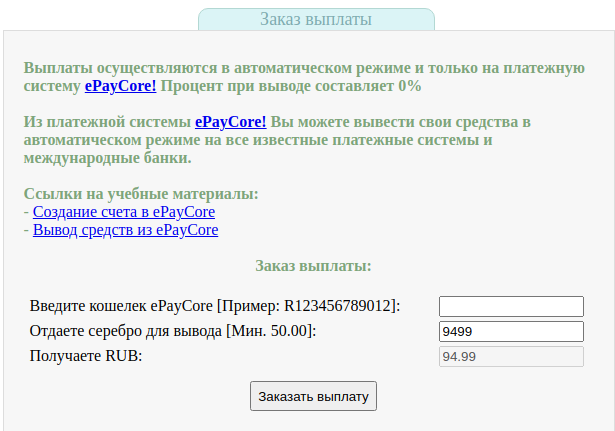This screenshot has width=615, height=431.
Task: Follow the first ePayCore! link after 'систему'
Action: coord(120,86)
